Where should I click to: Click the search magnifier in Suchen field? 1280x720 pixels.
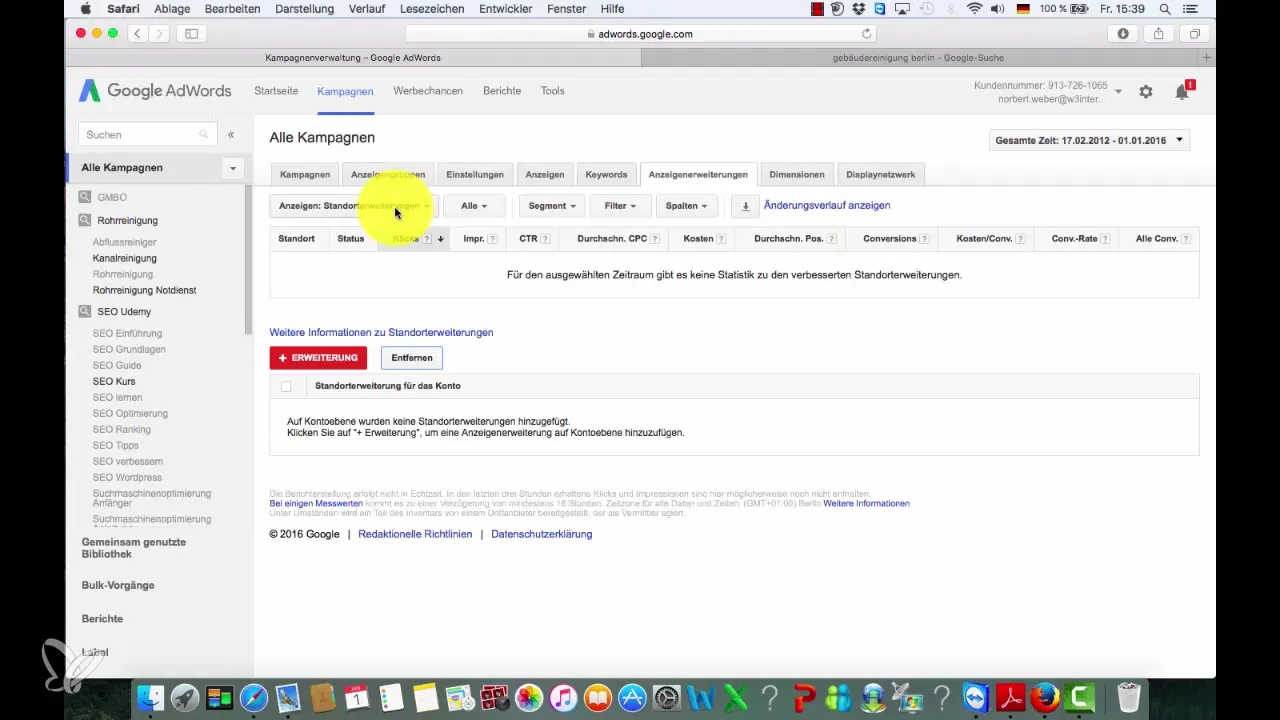pyautogui.click(x=204, y=134)
